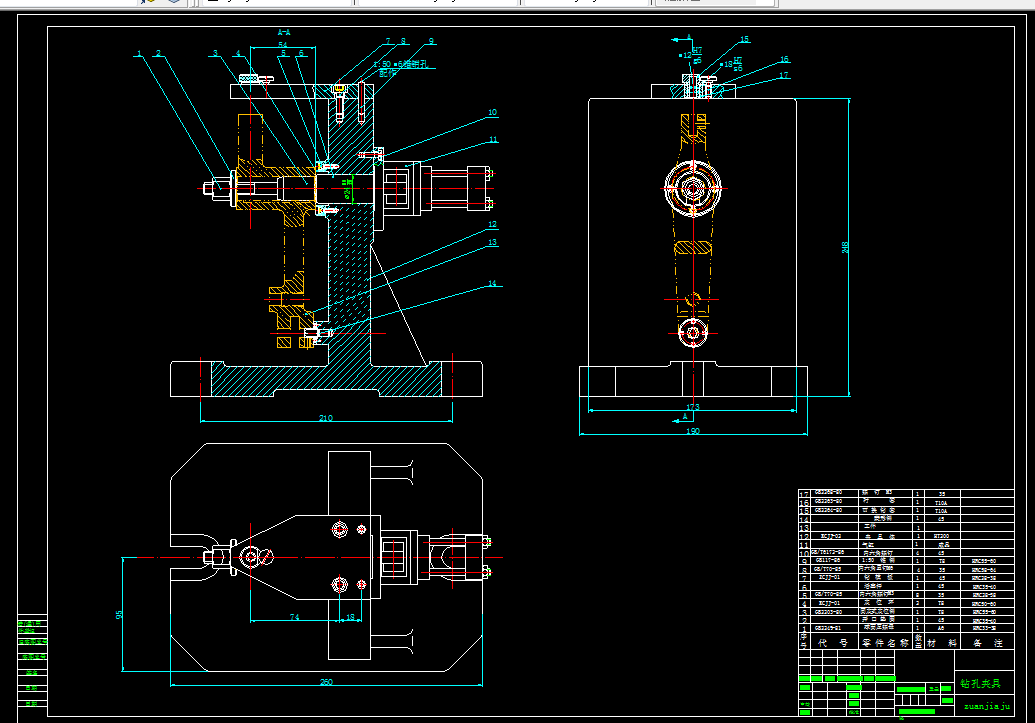1035x723 pixels.
Task: Click the 74 dimension in plan view
Action: [294, 617]
